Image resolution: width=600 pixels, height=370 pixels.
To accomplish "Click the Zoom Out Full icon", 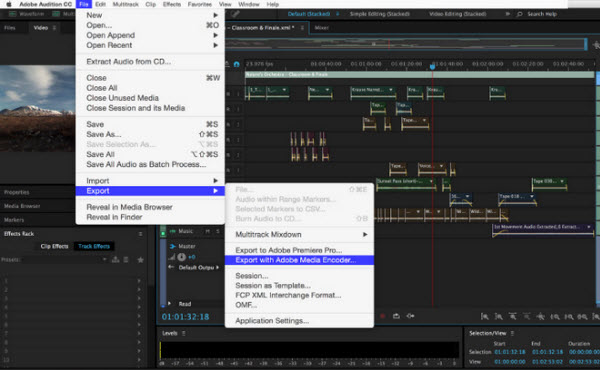I will pyautogui.click(x=541, y=316).
